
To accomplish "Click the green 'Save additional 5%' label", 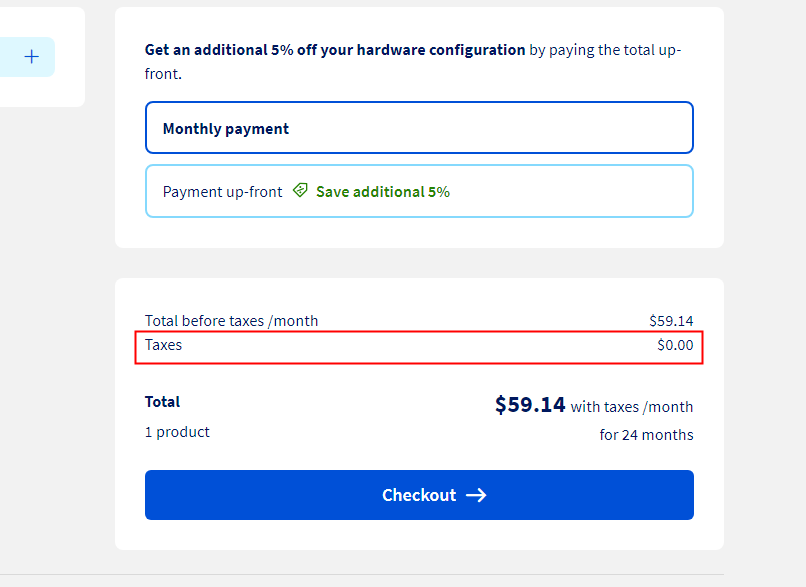I will [383, 191].
